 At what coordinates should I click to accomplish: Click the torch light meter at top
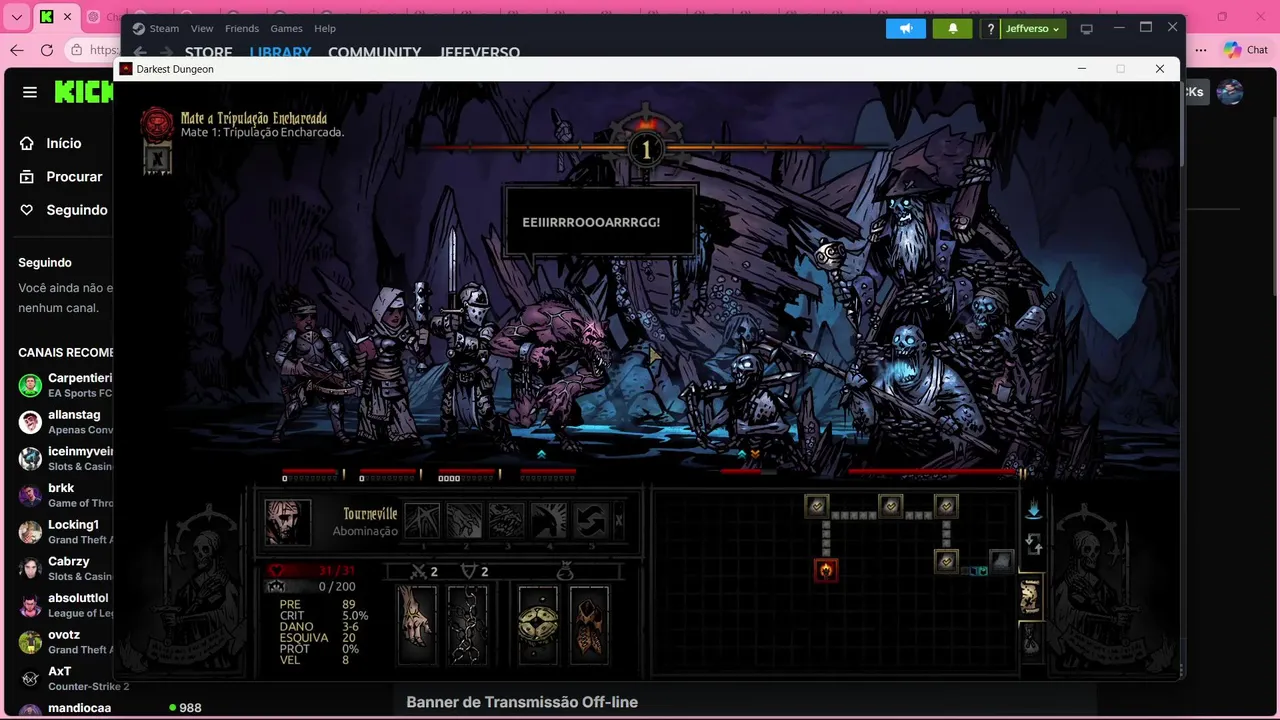point(646,147)
